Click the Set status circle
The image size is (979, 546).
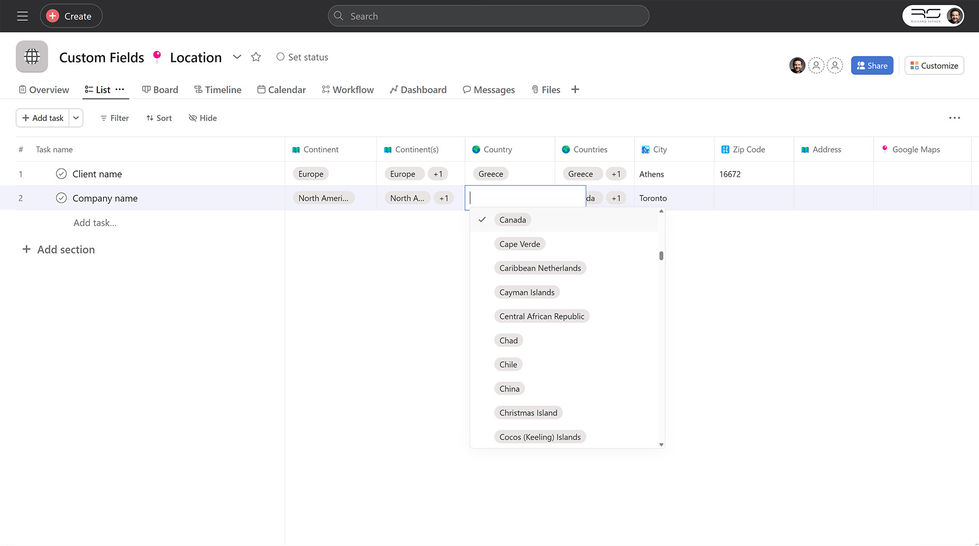point(280,57)
